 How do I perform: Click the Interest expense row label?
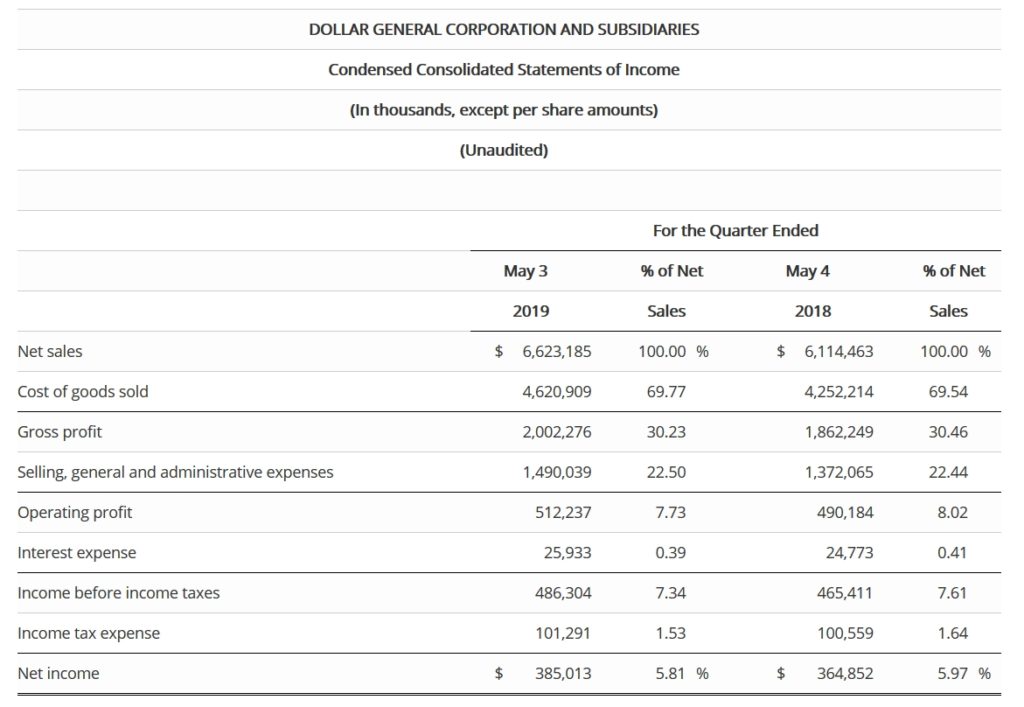click(77, 553)
